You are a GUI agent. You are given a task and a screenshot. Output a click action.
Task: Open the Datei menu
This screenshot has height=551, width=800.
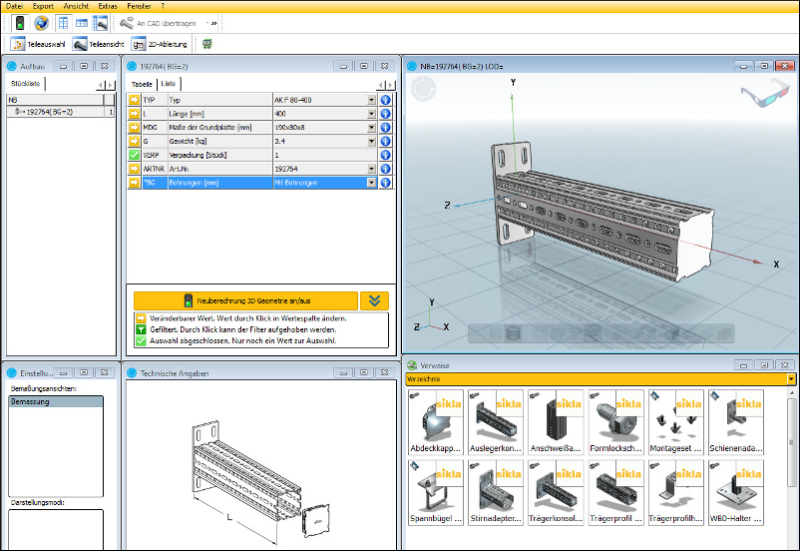click(x=14, y=6)
